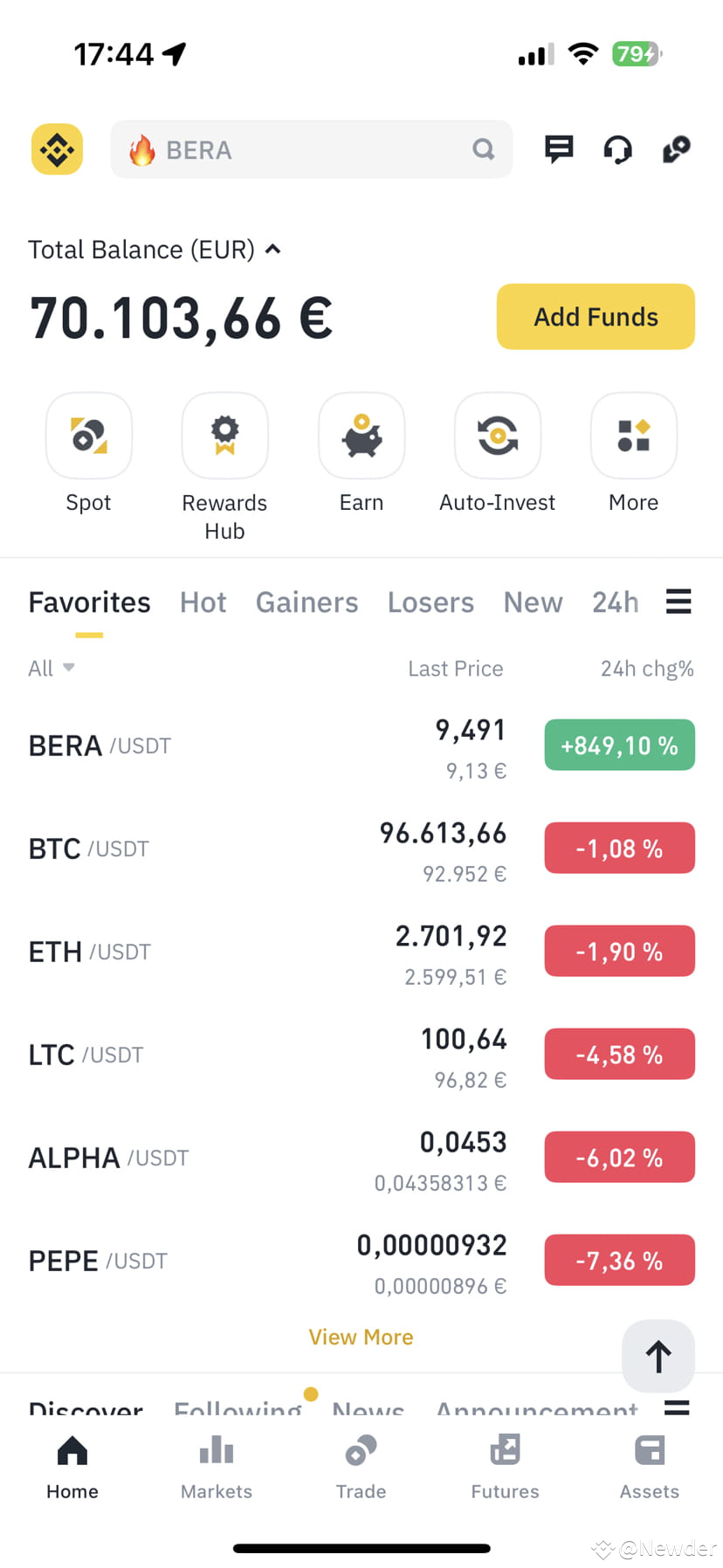
Task: Tap the Binance logo icon
Action: coord(58,149)
